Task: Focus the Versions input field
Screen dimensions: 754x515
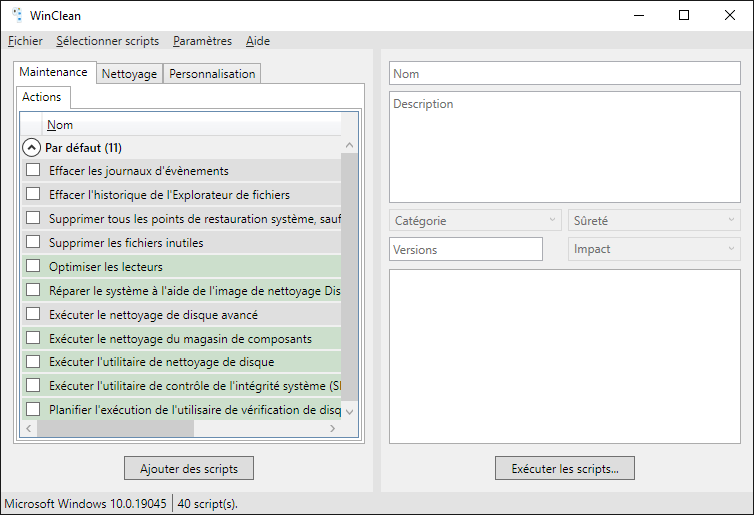Action: click(466, 249)
